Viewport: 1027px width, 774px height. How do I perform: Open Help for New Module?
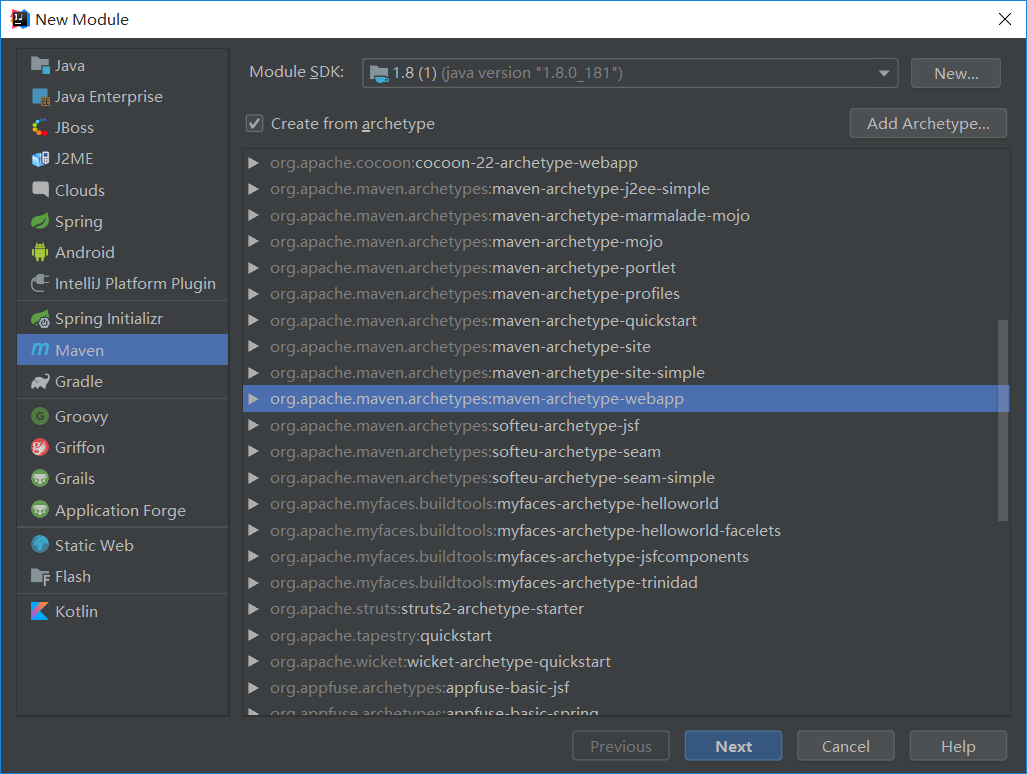[x=958, y=746]
